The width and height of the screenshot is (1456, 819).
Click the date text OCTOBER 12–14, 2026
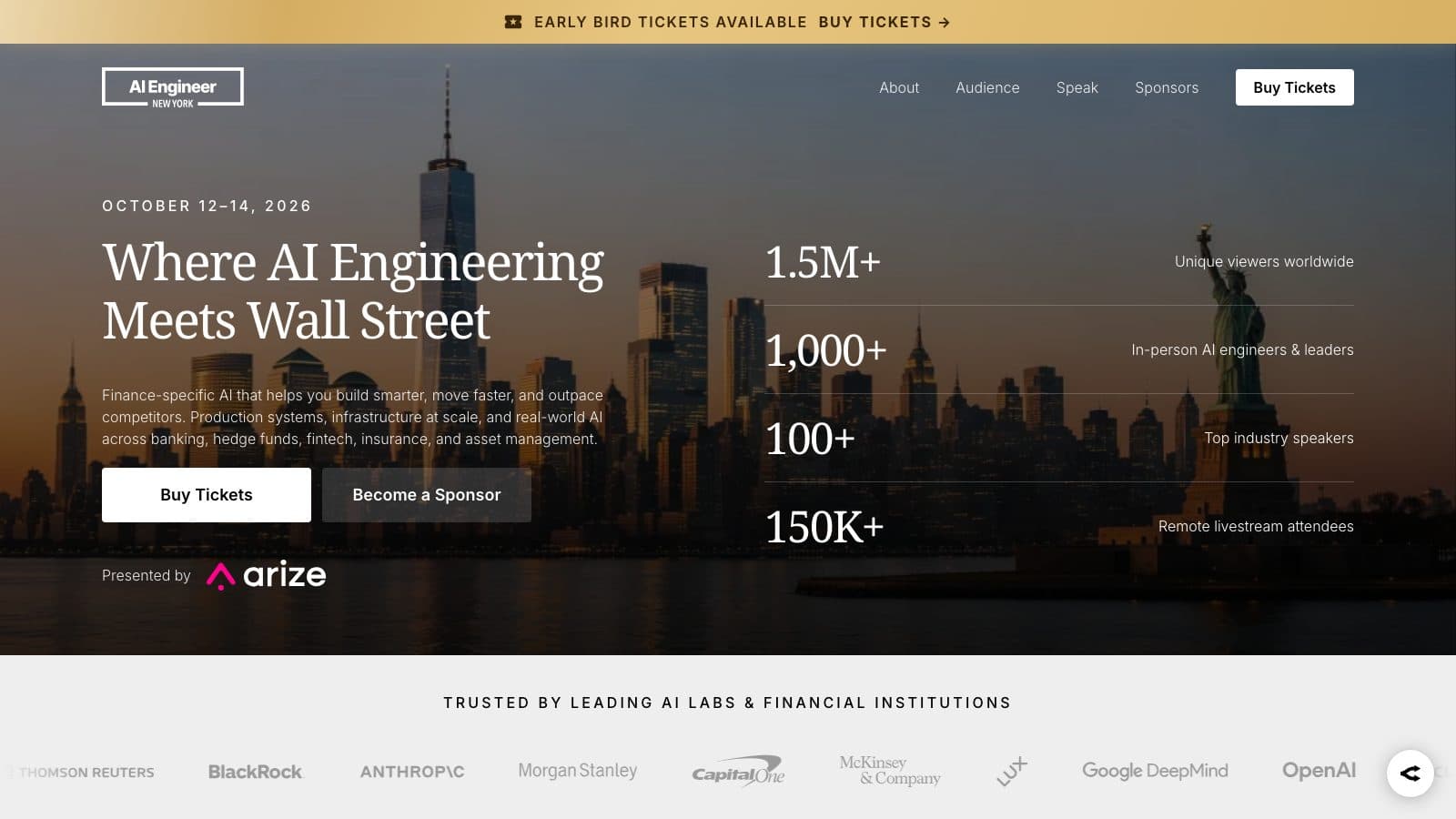207,206
